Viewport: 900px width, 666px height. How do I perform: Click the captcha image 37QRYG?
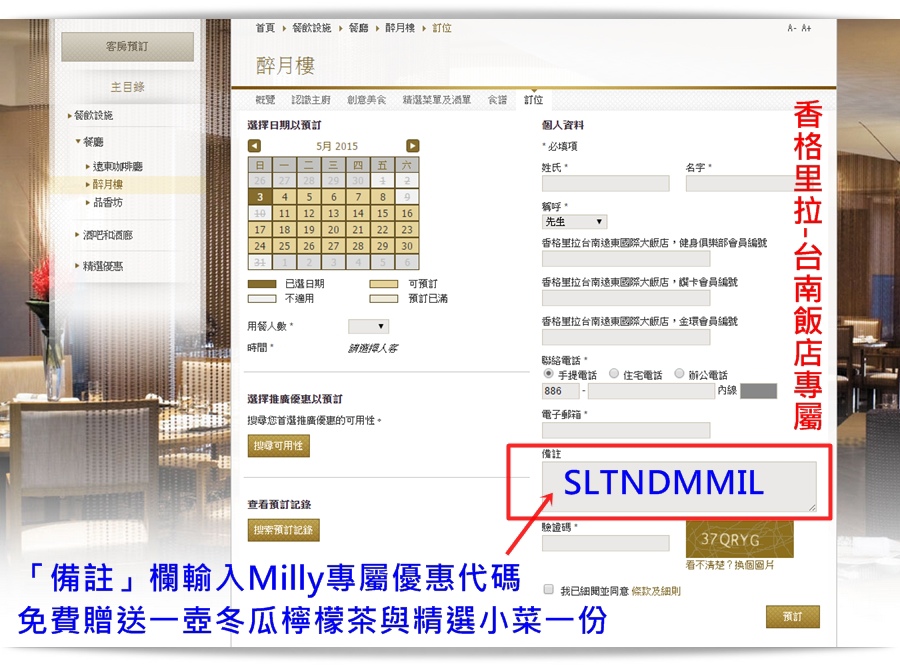[x=739, y=540]
